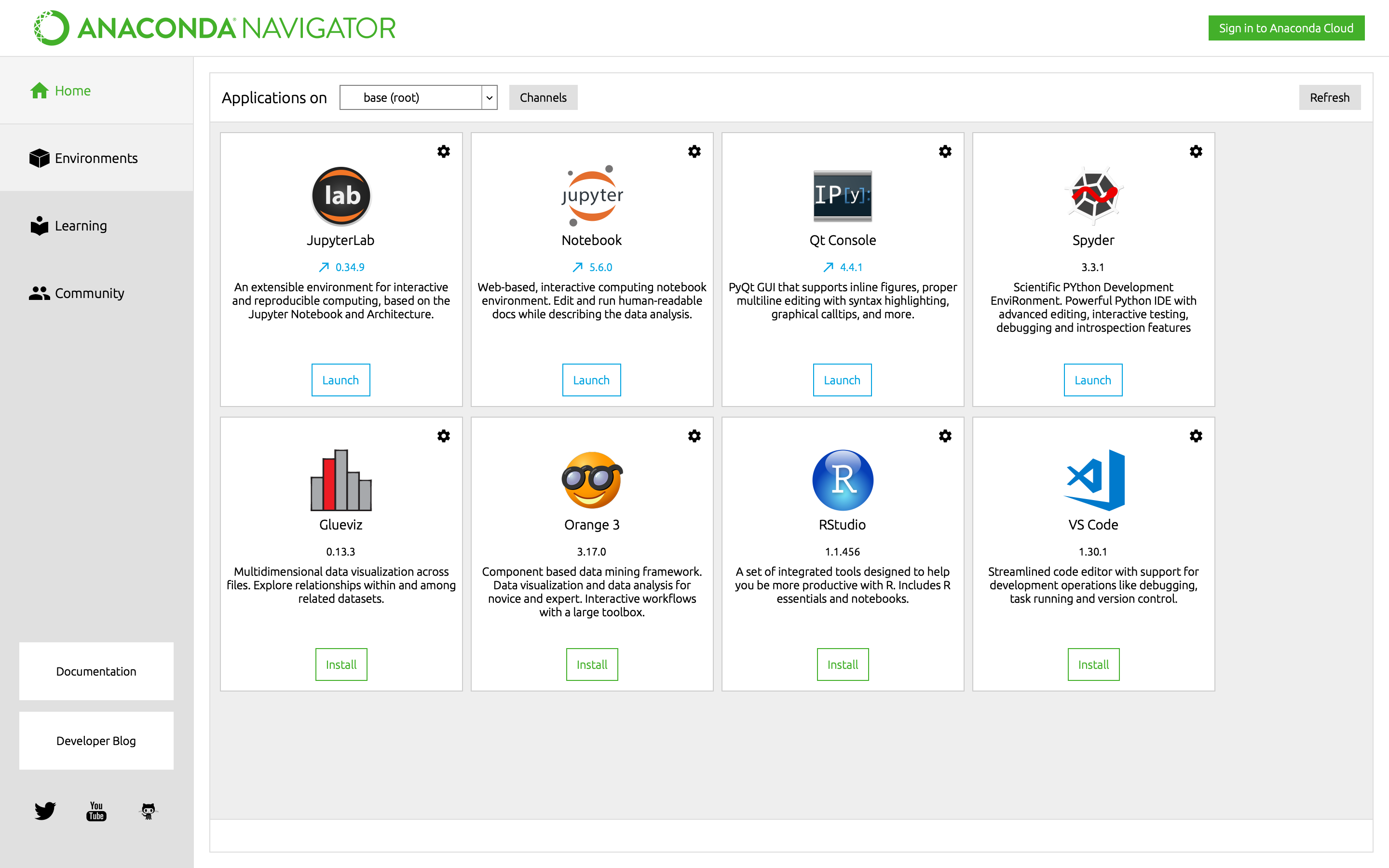Click the RStudio application logo

[x=842, y=480]
